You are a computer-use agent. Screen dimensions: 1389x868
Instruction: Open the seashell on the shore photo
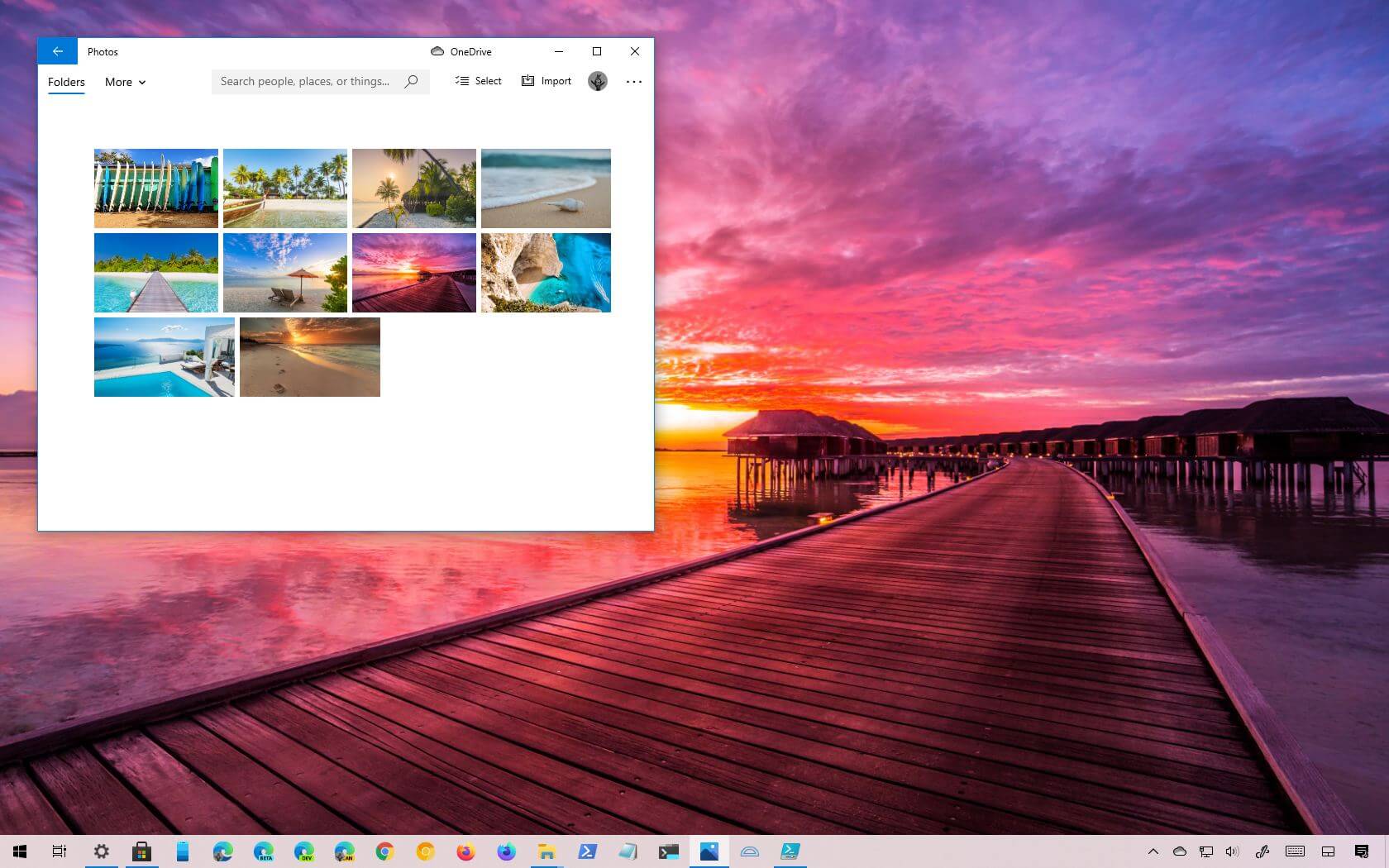click(x=545, y=188)
